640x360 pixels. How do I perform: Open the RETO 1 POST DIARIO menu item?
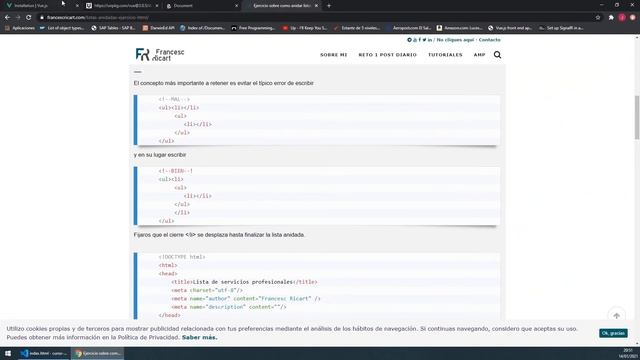click(387, 55)
